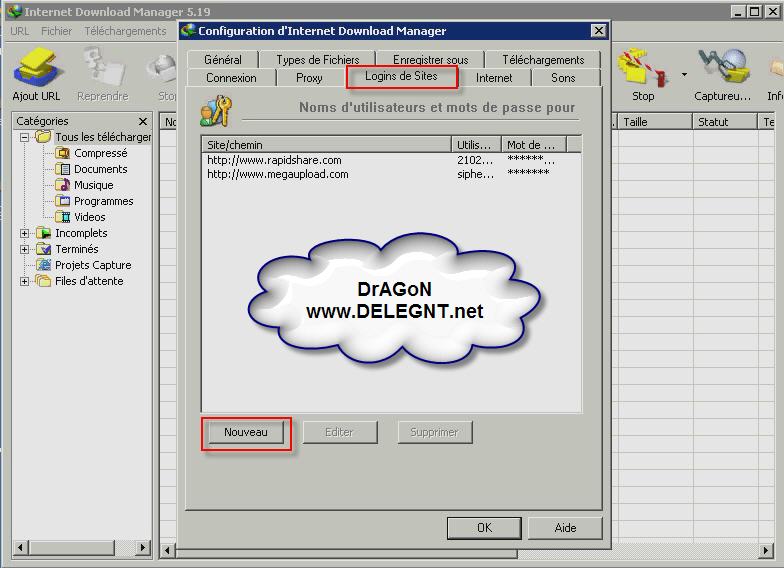Sort by Mot de ... column header

534,144
